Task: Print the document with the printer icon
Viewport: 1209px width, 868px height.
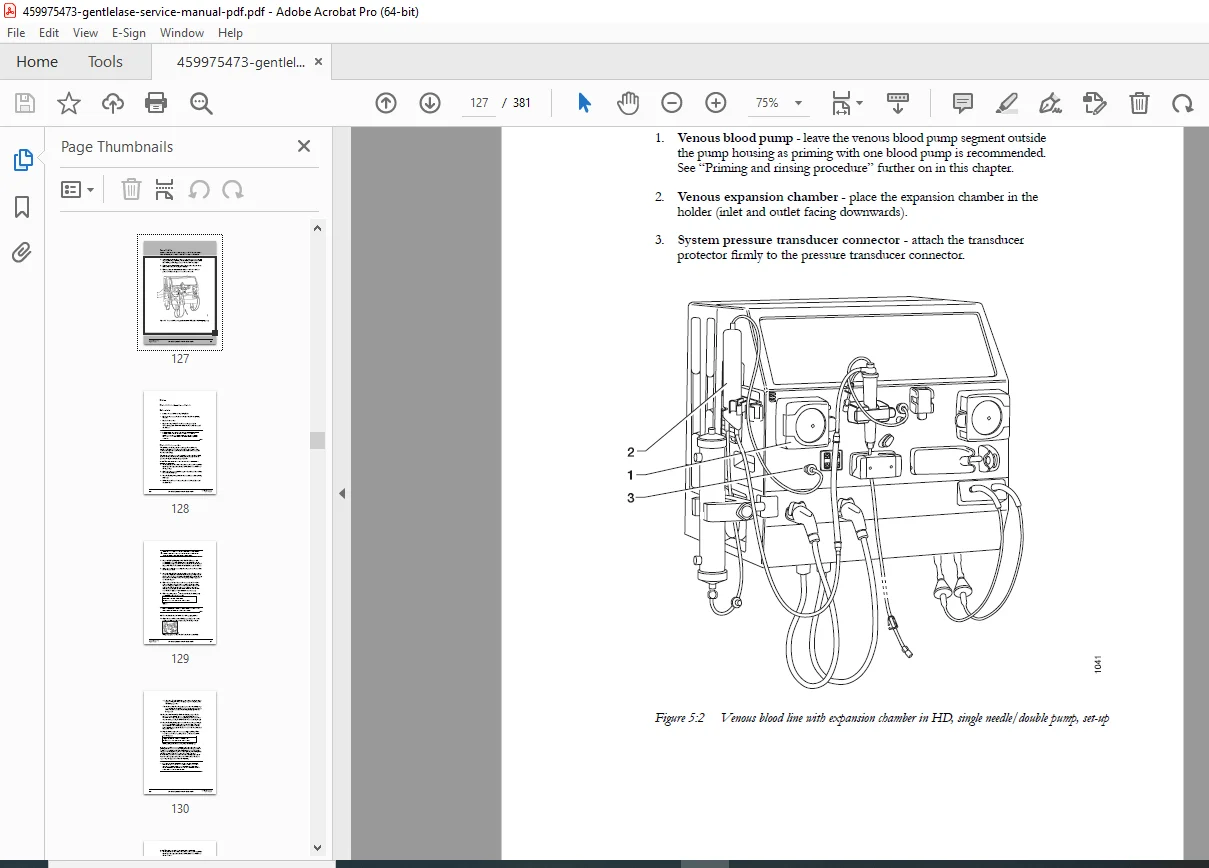Action: tap(156, 103)
